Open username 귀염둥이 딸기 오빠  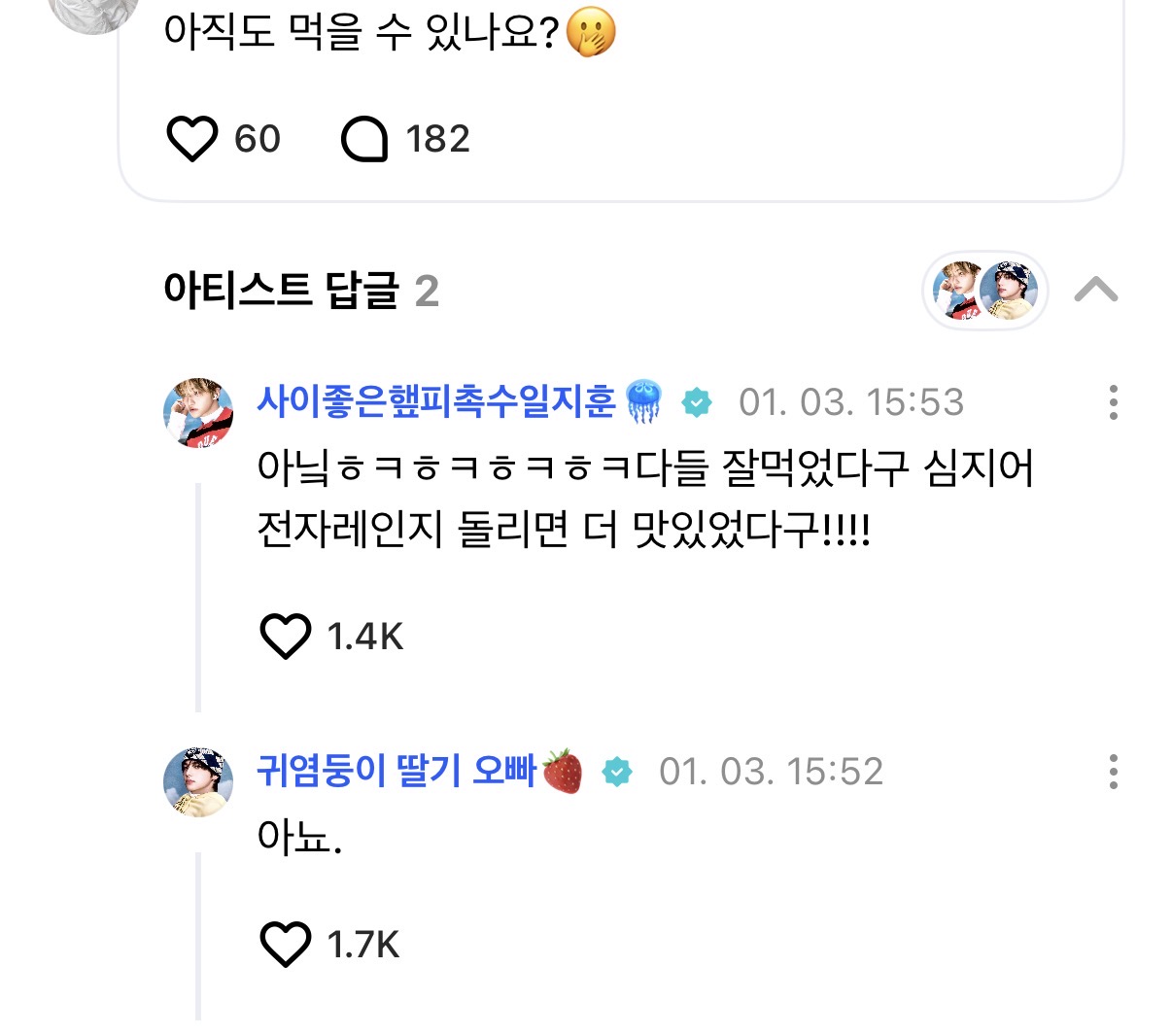click(x=396, y=772)
